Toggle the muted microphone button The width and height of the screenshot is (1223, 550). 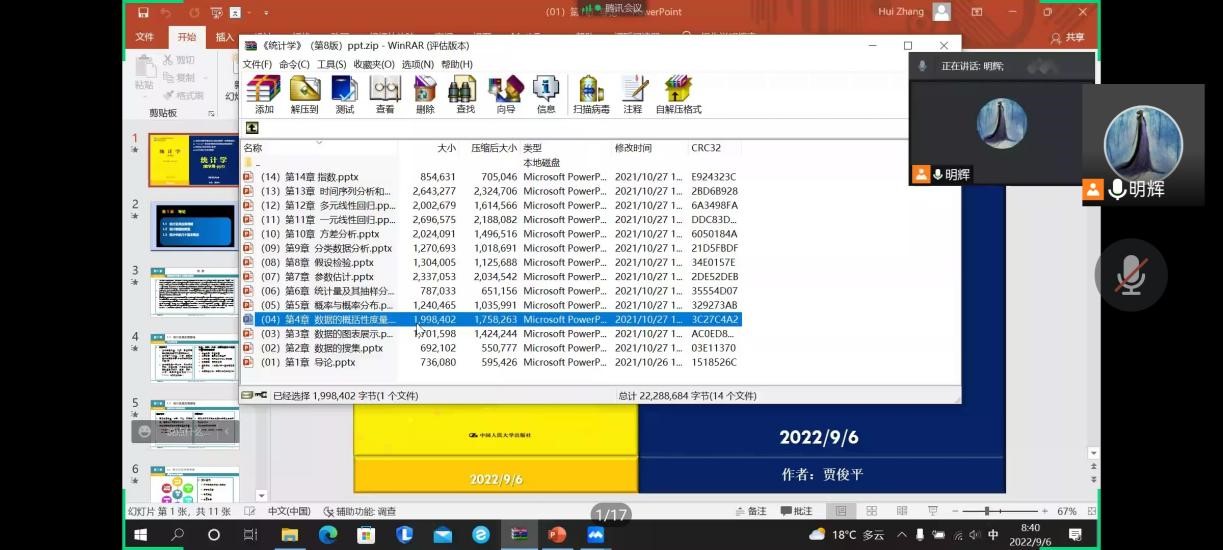tap(1130, 275)
